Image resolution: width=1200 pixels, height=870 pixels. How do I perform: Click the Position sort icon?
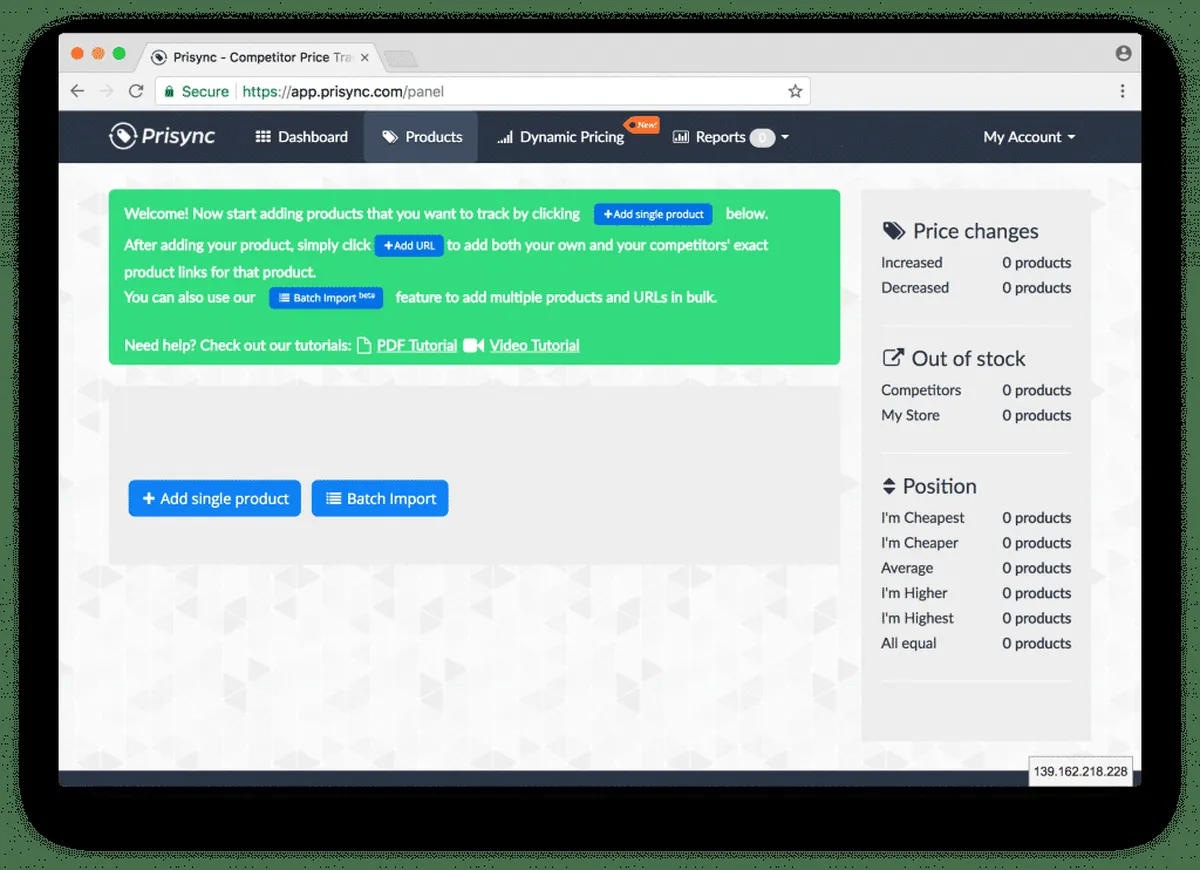point(889,486)
